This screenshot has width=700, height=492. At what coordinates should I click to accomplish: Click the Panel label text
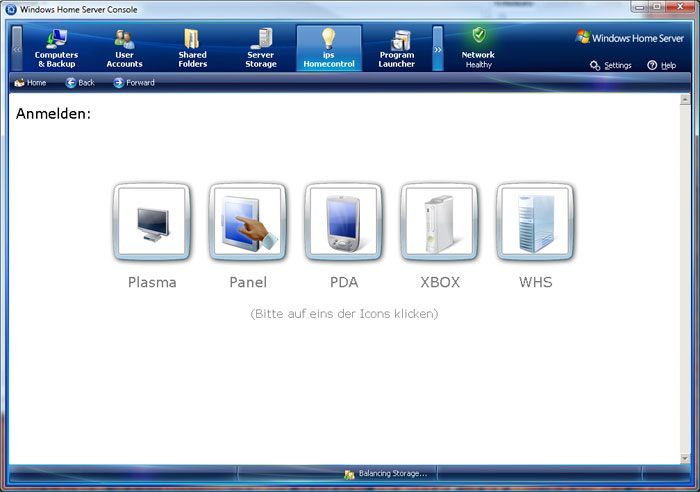(x=248, y=282)
